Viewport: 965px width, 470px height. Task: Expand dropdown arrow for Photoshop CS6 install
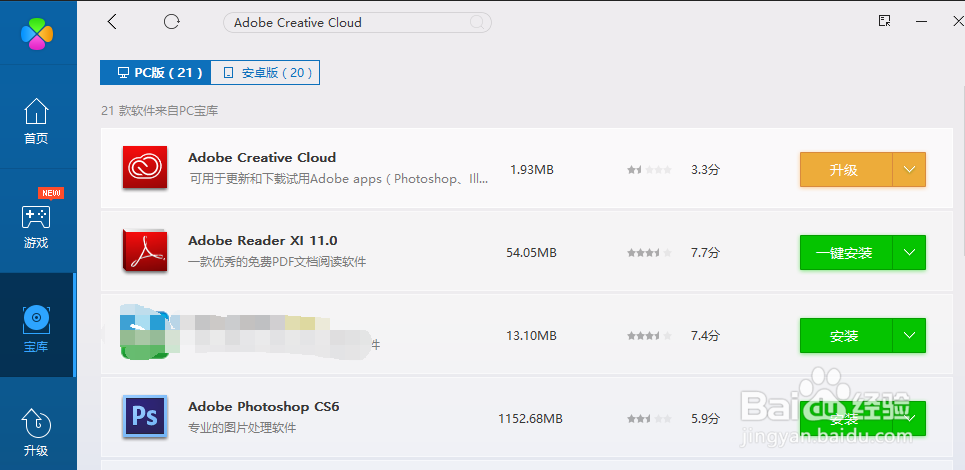(910, 419)
